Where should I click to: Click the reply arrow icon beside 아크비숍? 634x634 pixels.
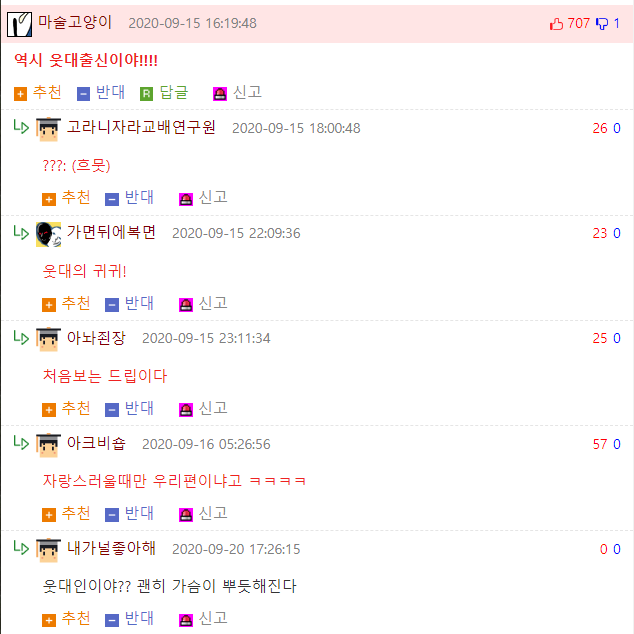click(21, 442)
